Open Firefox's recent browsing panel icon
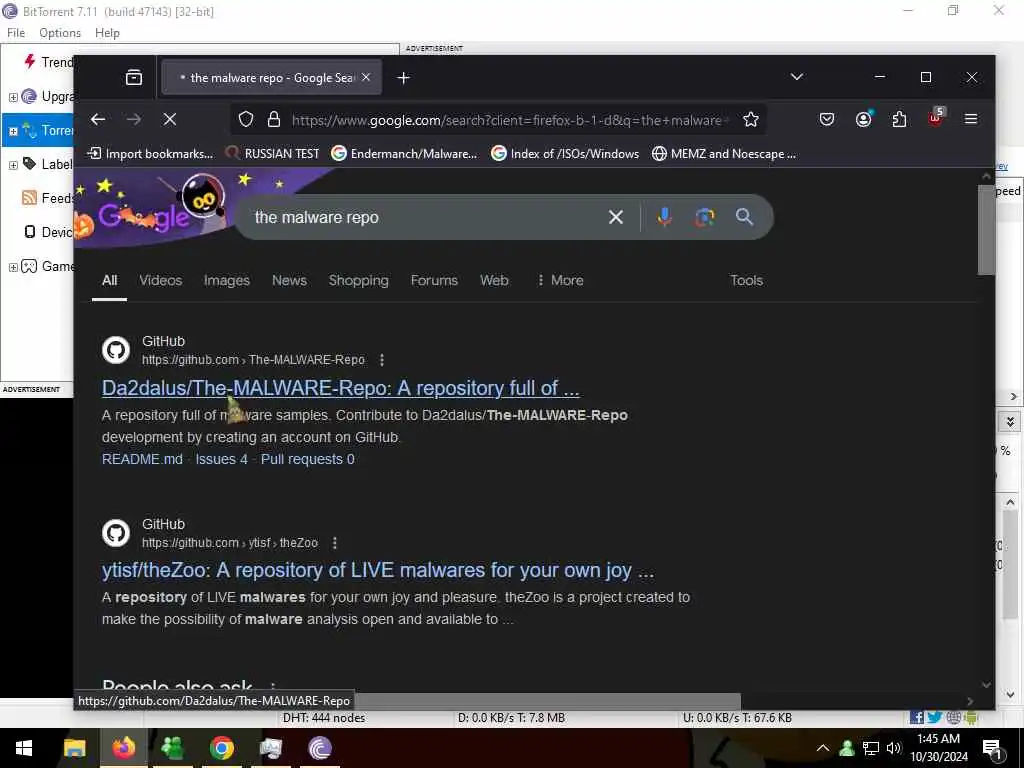This screenshot has width=1024, height=768. pyautogui.click(x=134, y=78)
